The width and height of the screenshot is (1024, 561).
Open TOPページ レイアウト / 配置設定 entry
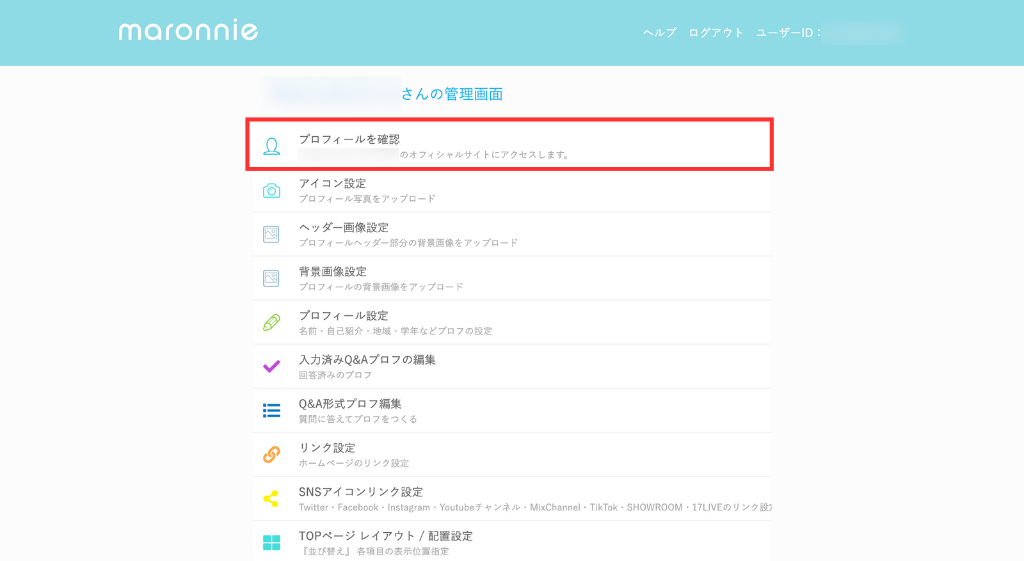(512, 543)
